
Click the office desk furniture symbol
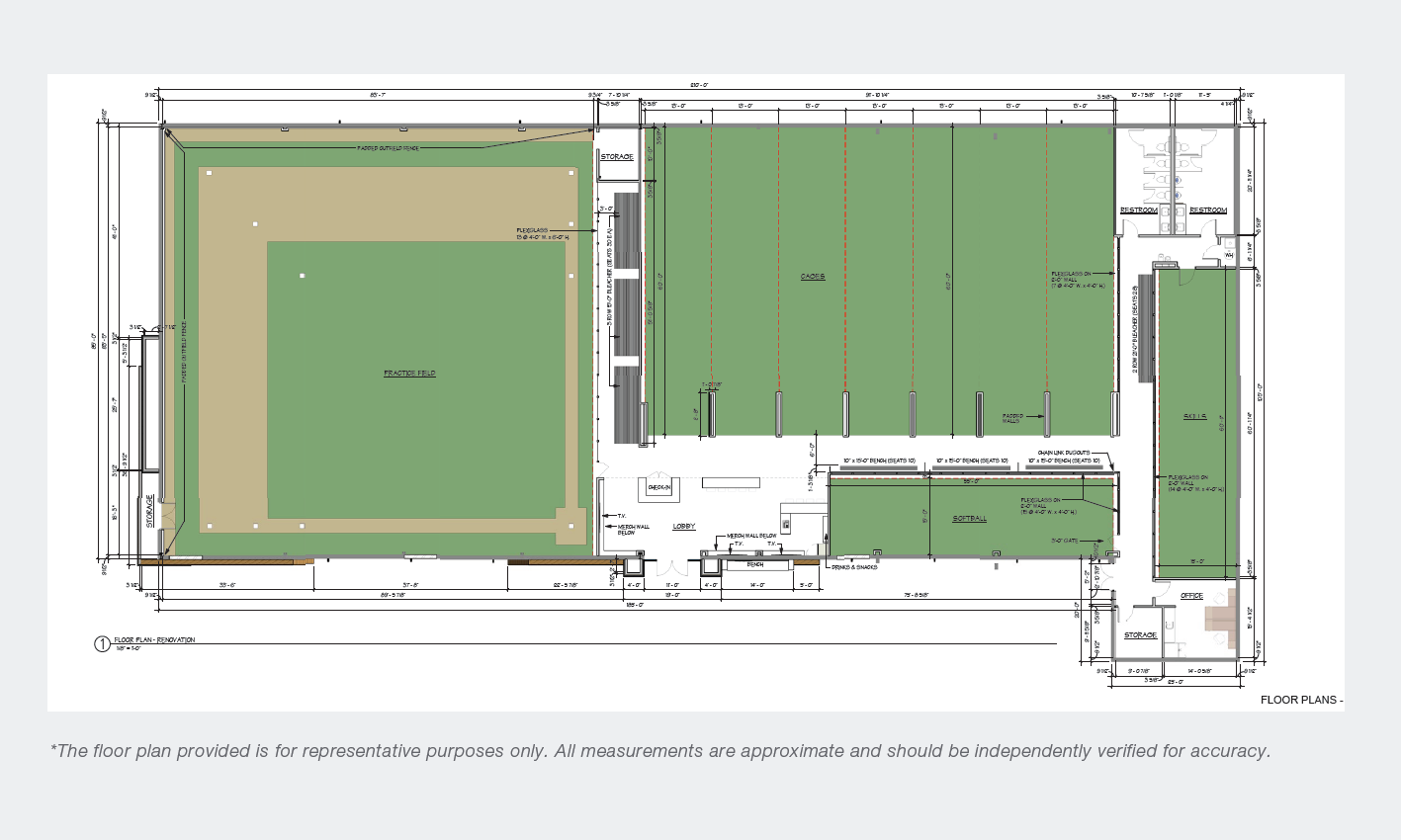[x=1220, y=618]
